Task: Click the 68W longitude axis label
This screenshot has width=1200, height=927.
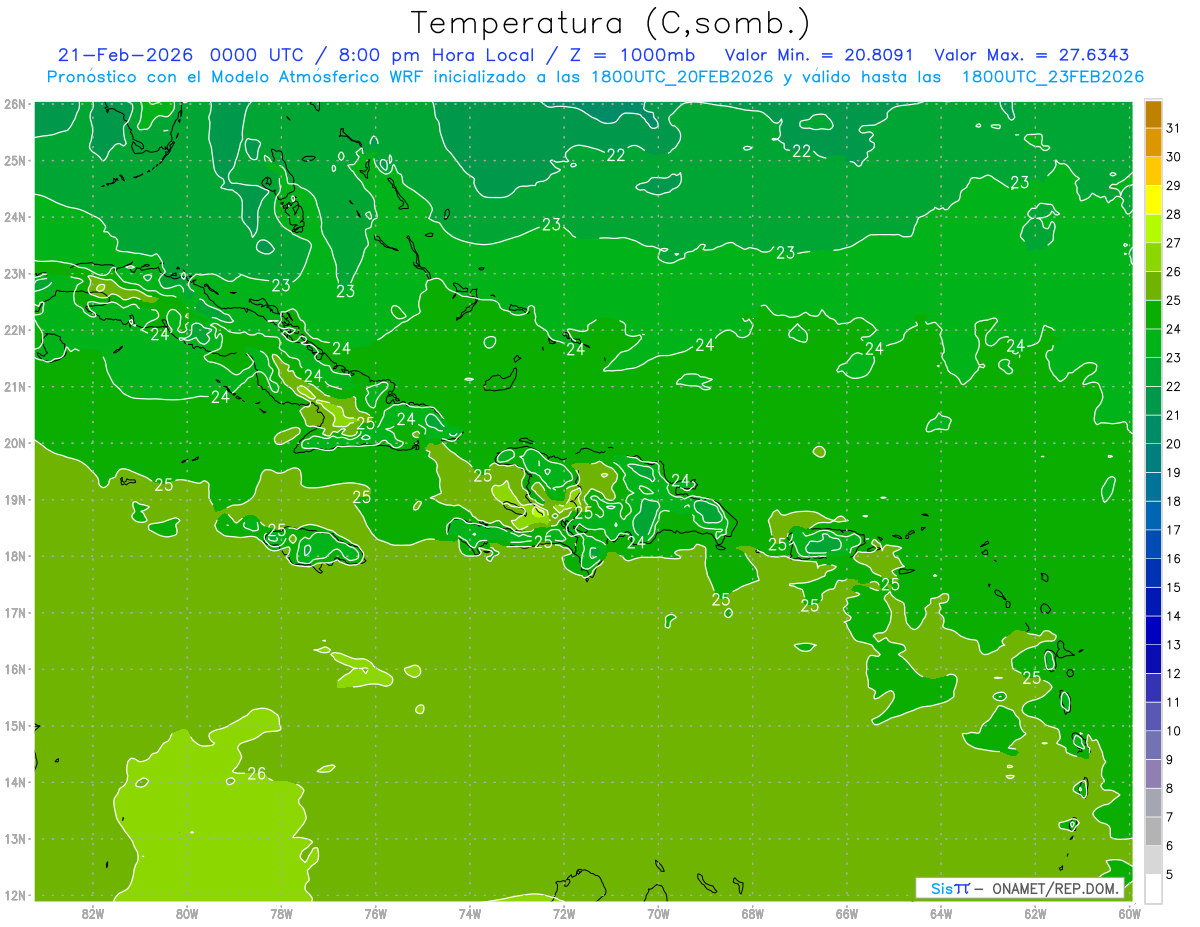Action: (752, 913)
